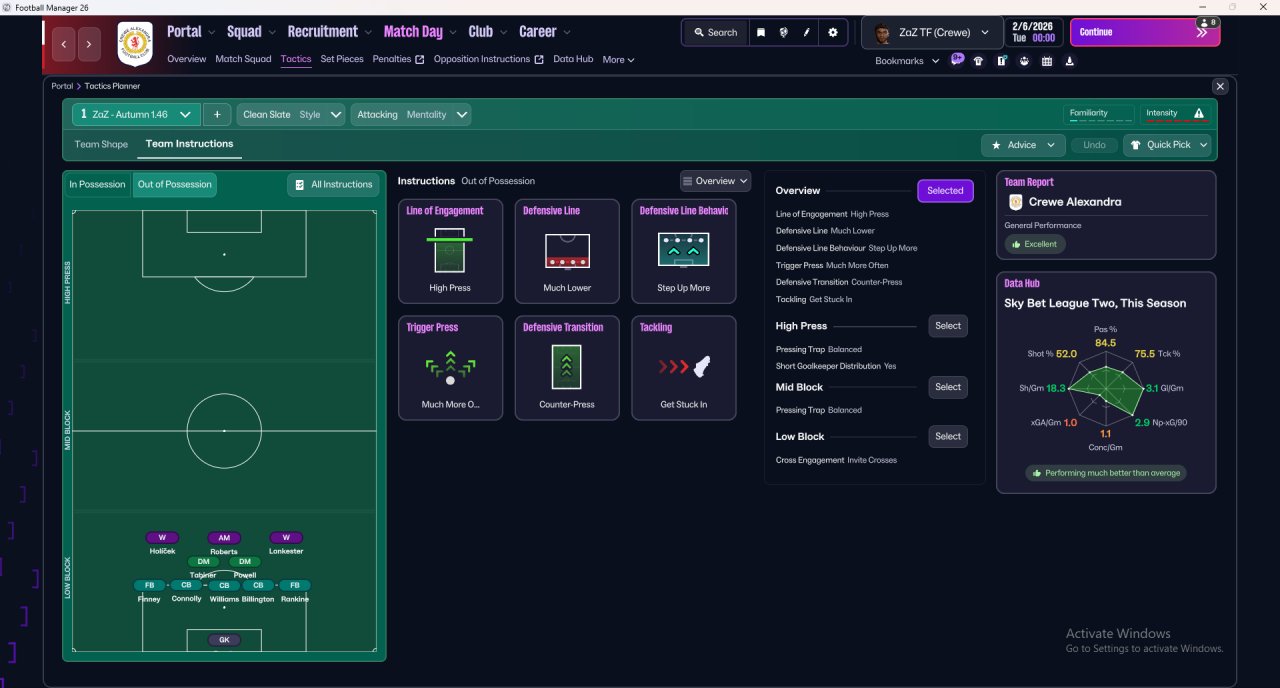The width and height of the screenshot is (1280, 688).
Task: Open the Attacking Mentality dropdown
Action: [411, 114]
